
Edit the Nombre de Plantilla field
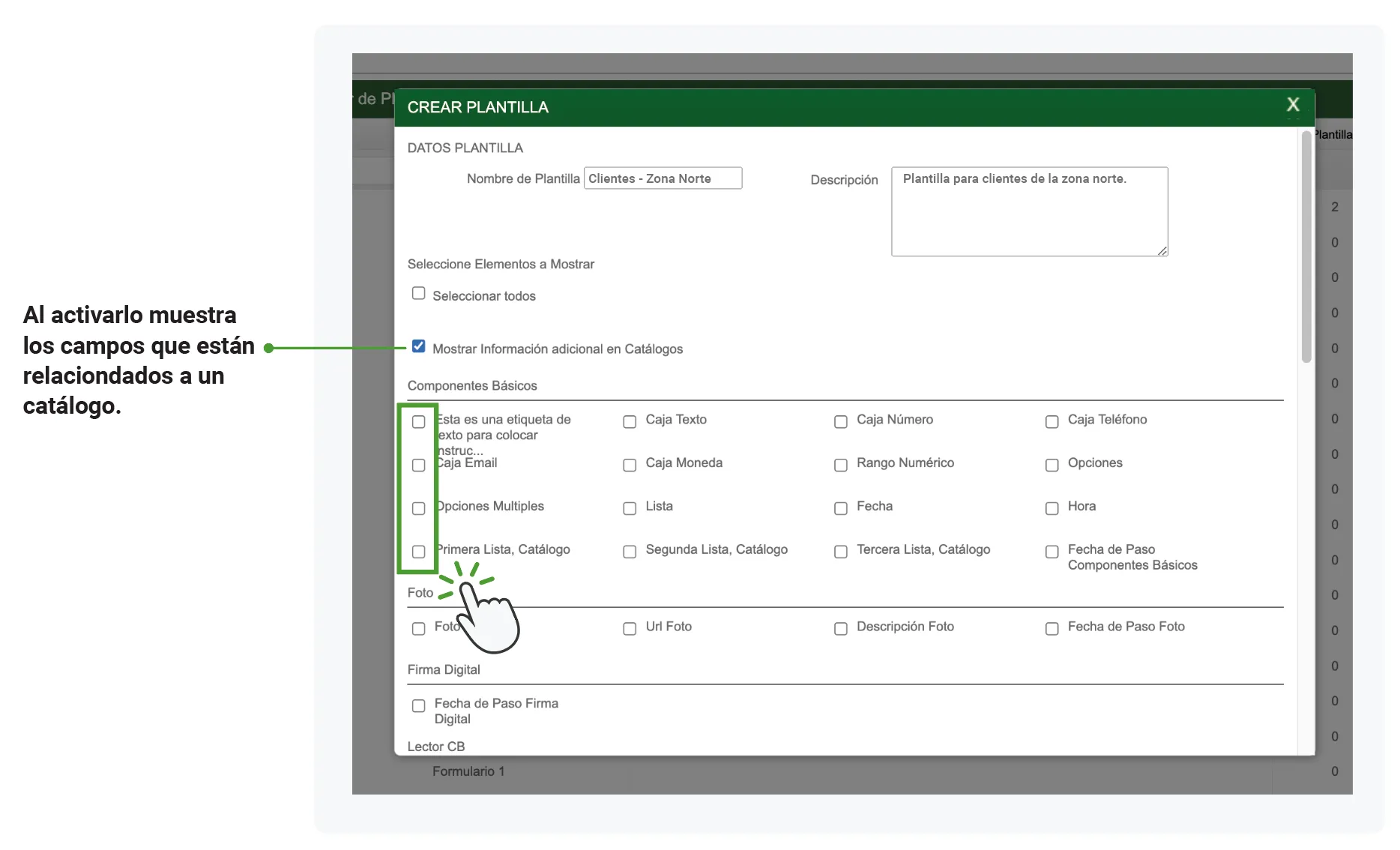point(663,178)
